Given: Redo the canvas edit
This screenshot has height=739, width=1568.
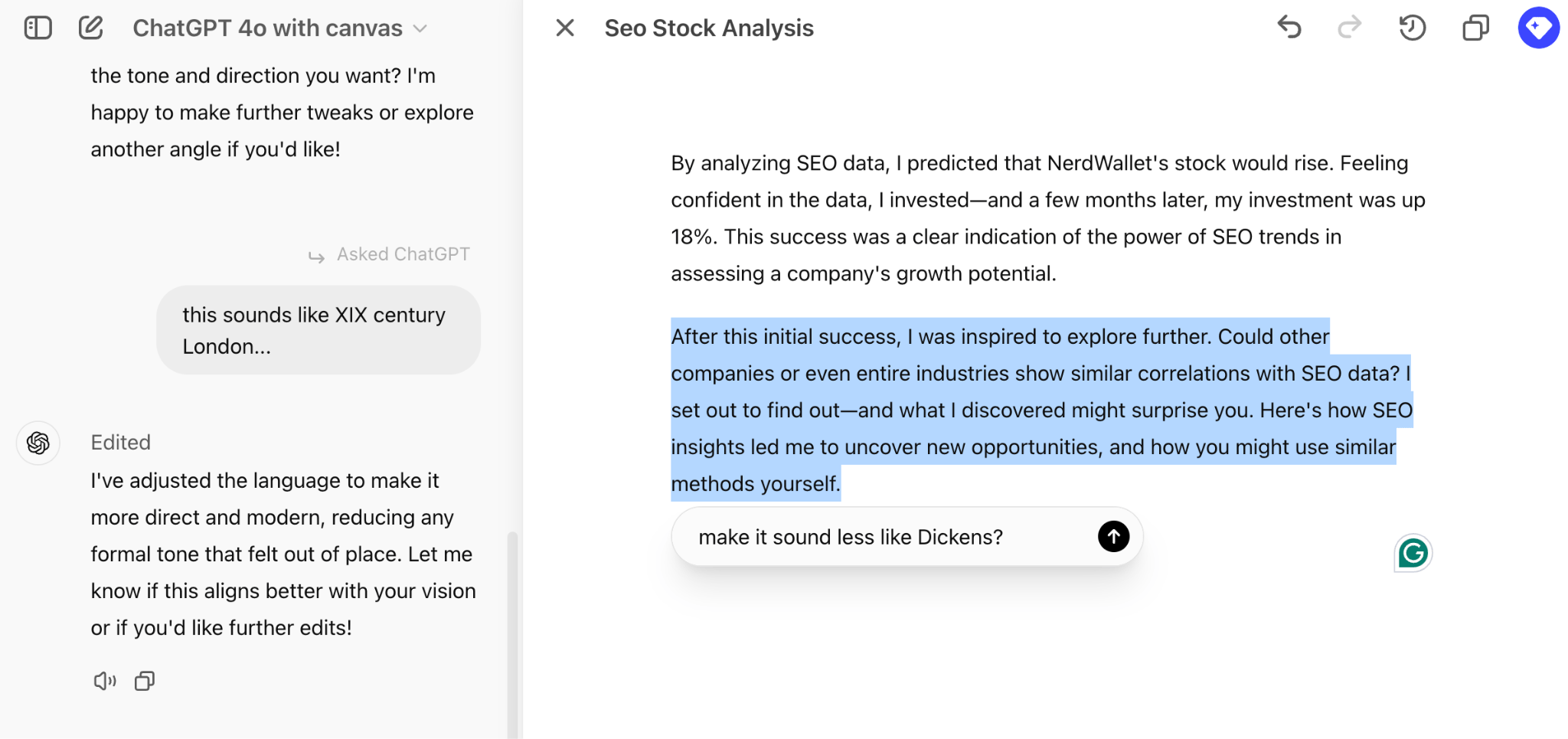Looking at the screenshot, I should point(1349,28).
